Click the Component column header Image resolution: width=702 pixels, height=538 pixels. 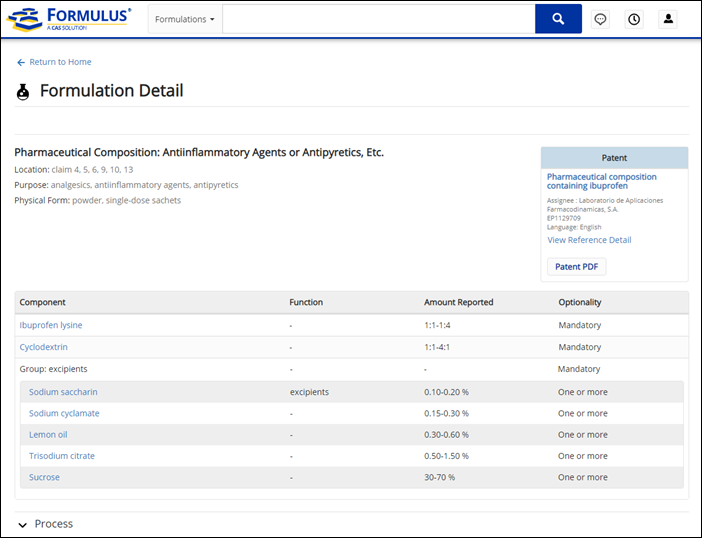point(42,302)
